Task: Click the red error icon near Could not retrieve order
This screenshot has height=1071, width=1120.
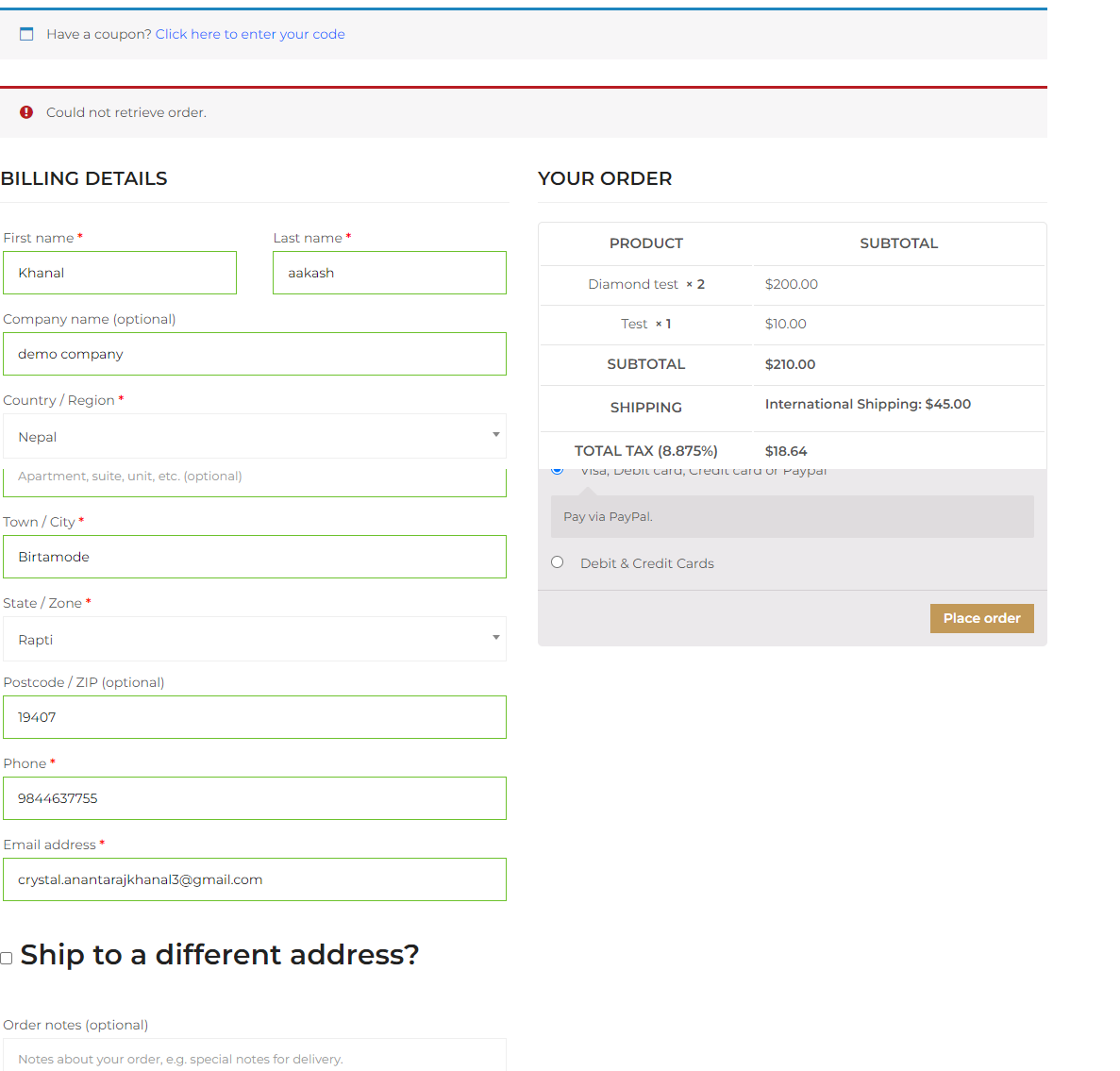Action: [26, 112]
